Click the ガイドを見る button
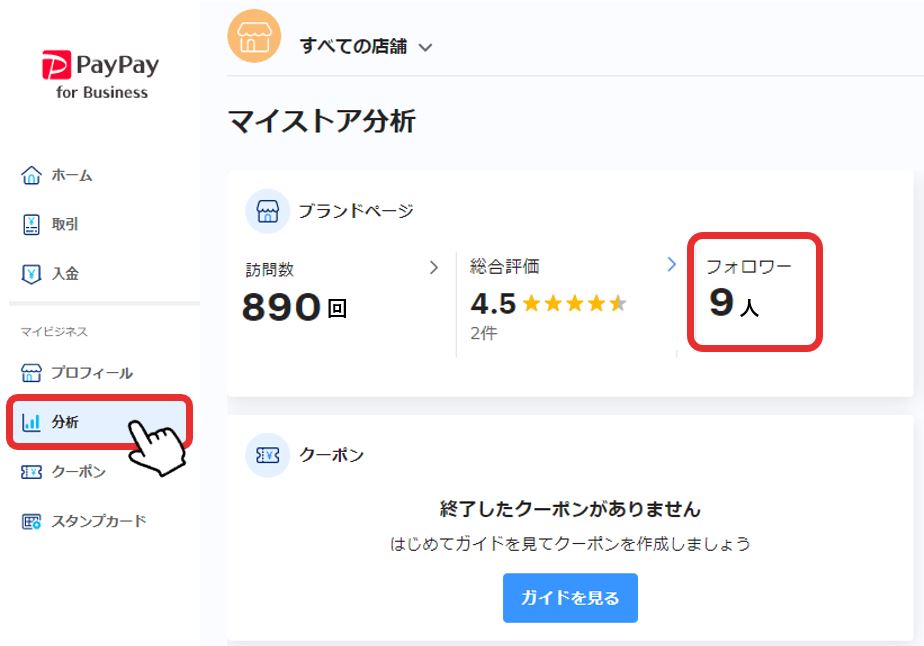This screenshot has height=646, width=924. pyautogui.click(x=570, y=598)
